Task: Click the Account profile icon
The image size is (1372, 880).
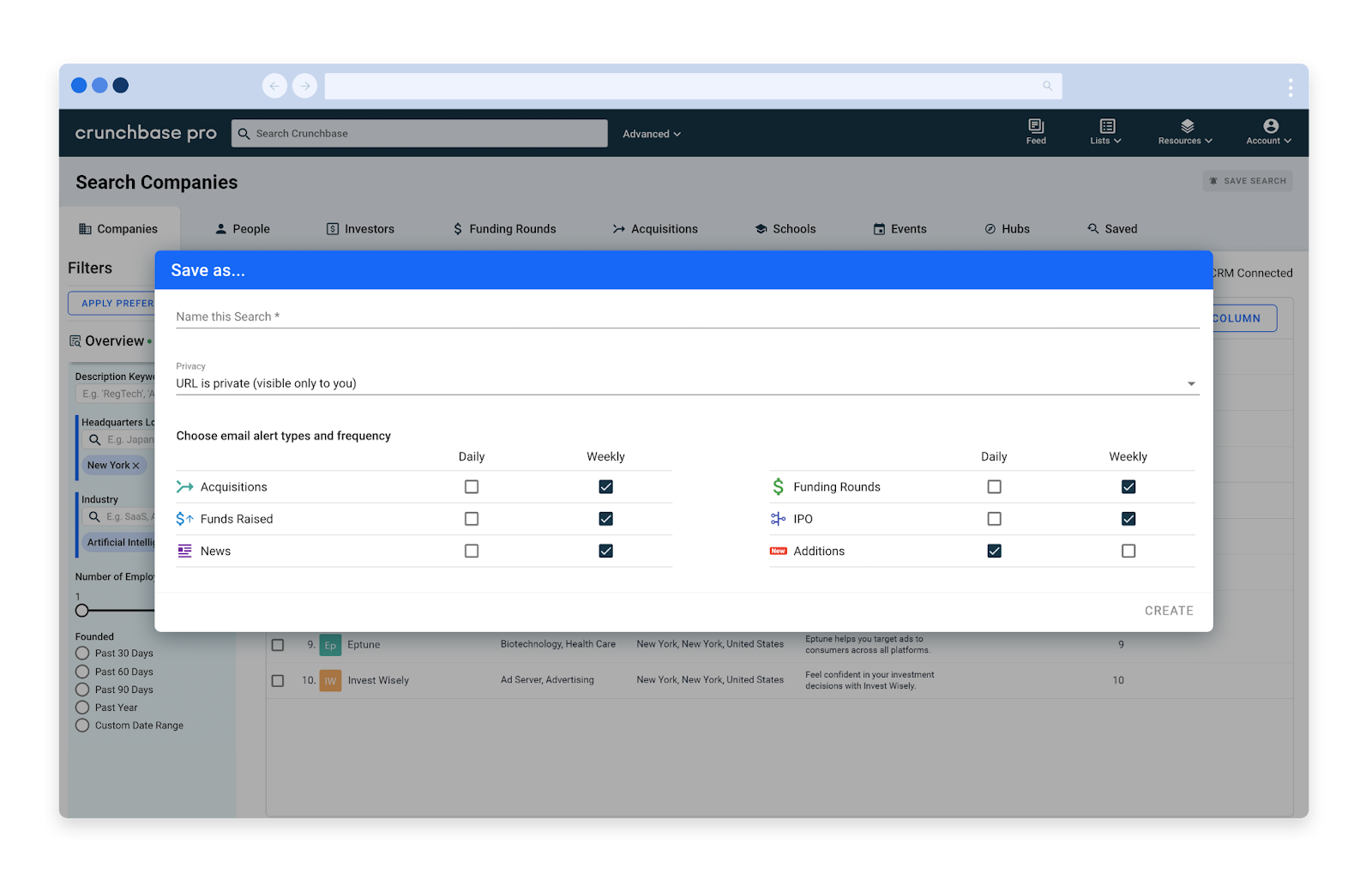Action: [1270, 126]
